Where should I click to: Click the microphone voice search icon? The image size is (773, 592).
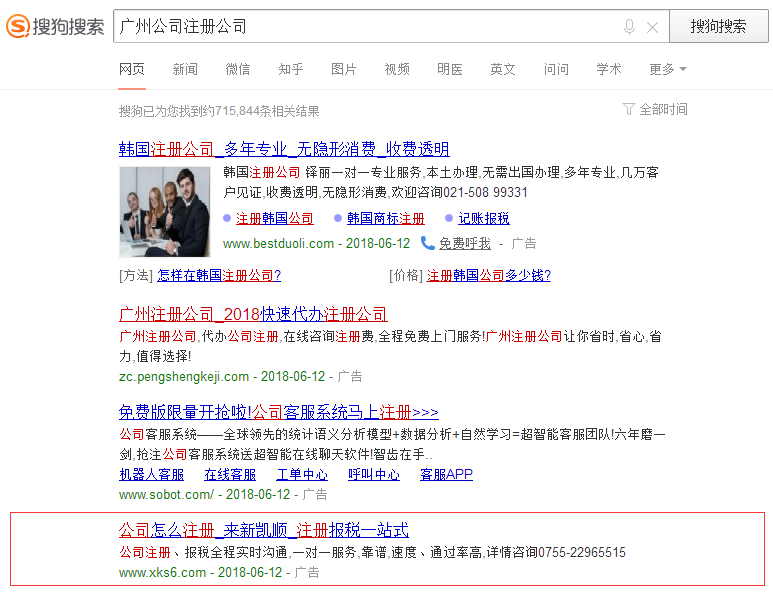pos(629,27)
